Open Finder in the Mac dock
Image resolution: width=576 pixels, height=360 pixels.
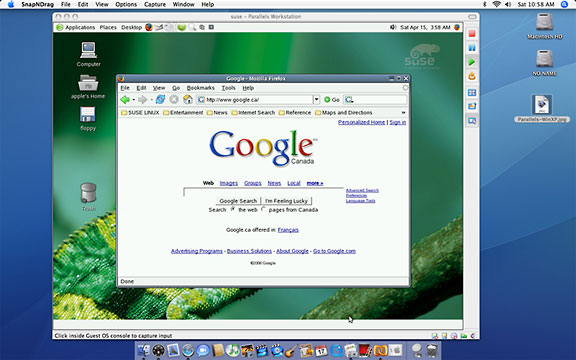point(144,350)
